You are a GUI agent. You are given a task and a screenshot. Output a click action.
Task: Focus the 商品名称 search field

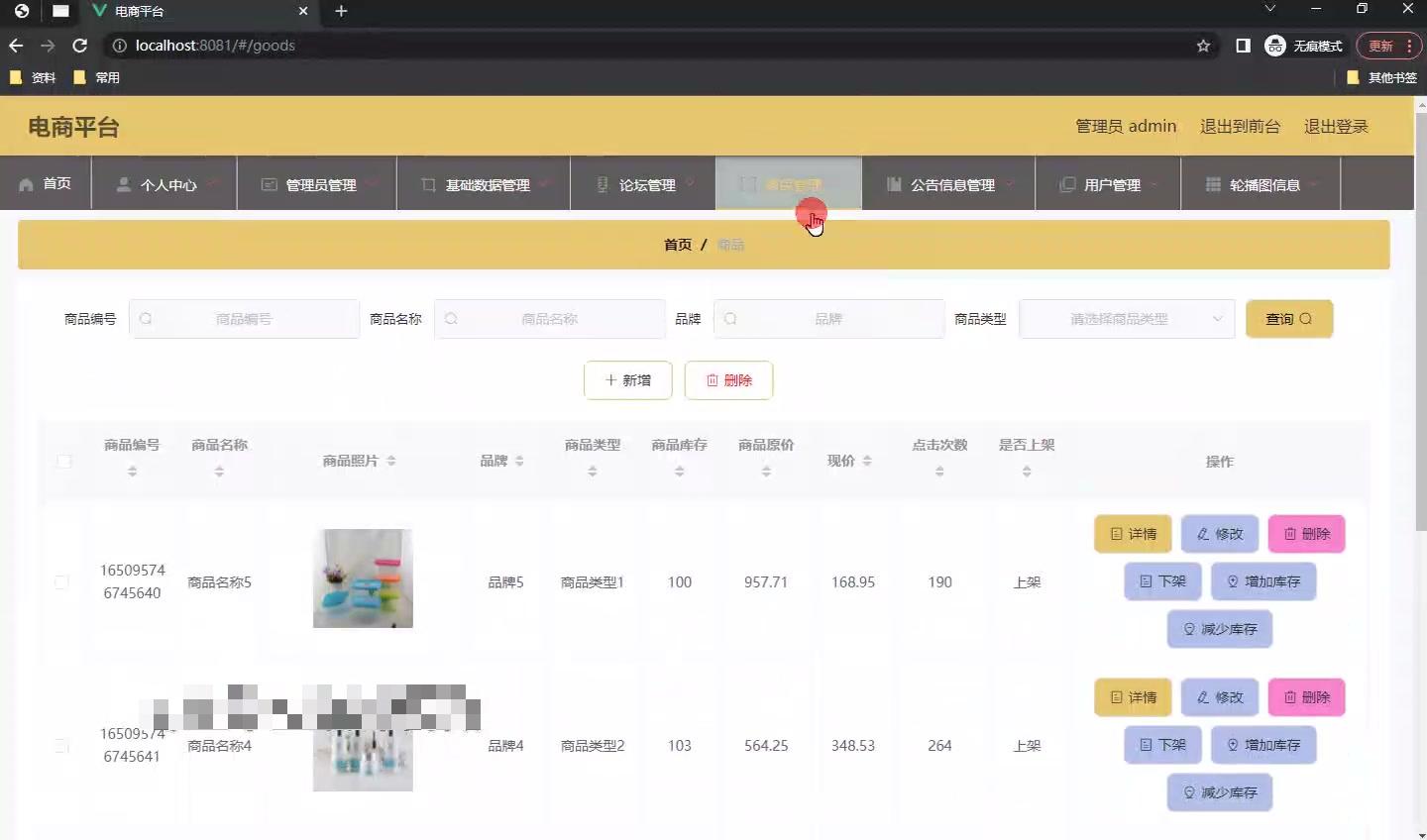click(x=550, y=319)
